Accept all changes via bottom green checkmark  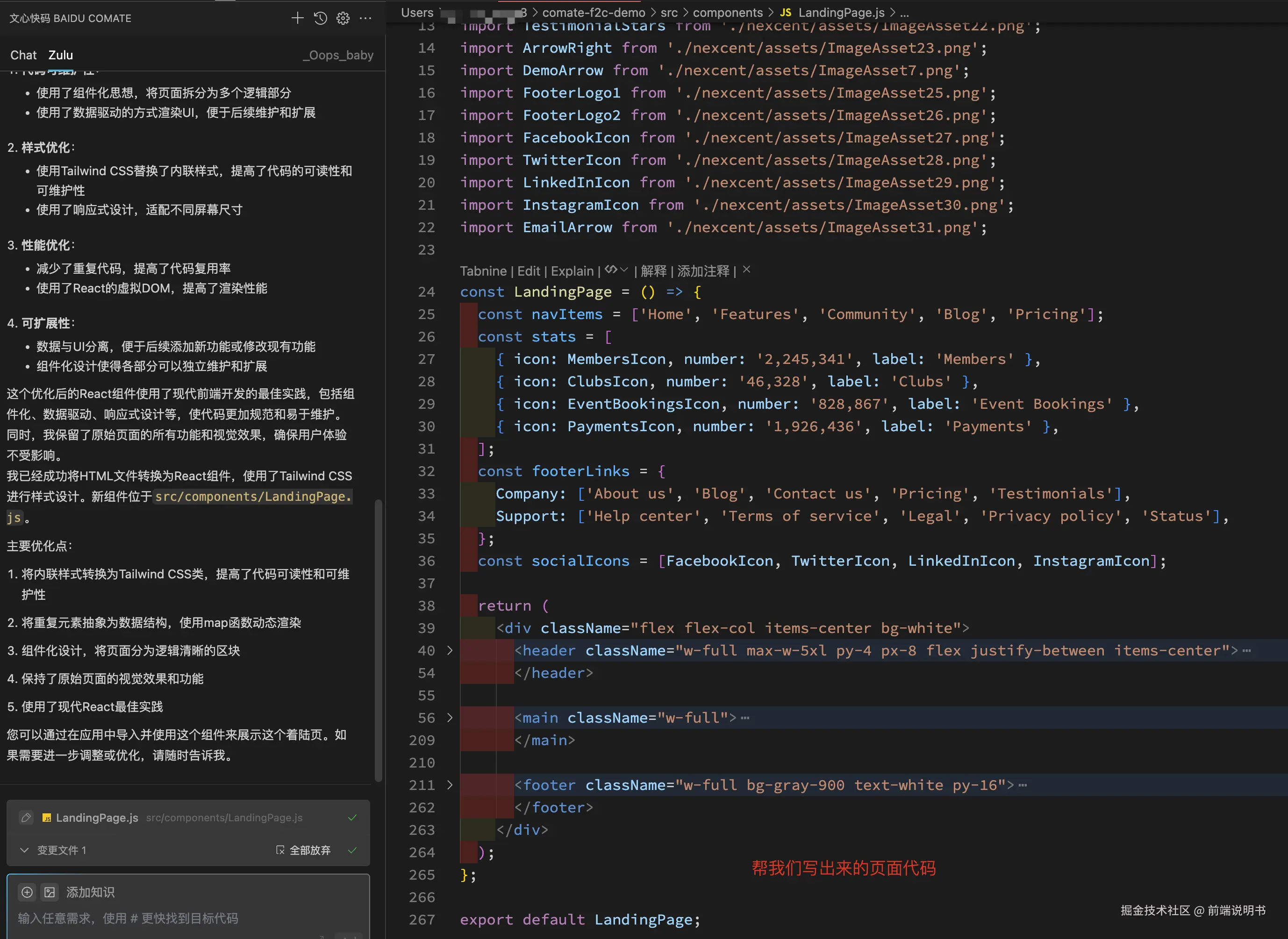coord(352,850)
